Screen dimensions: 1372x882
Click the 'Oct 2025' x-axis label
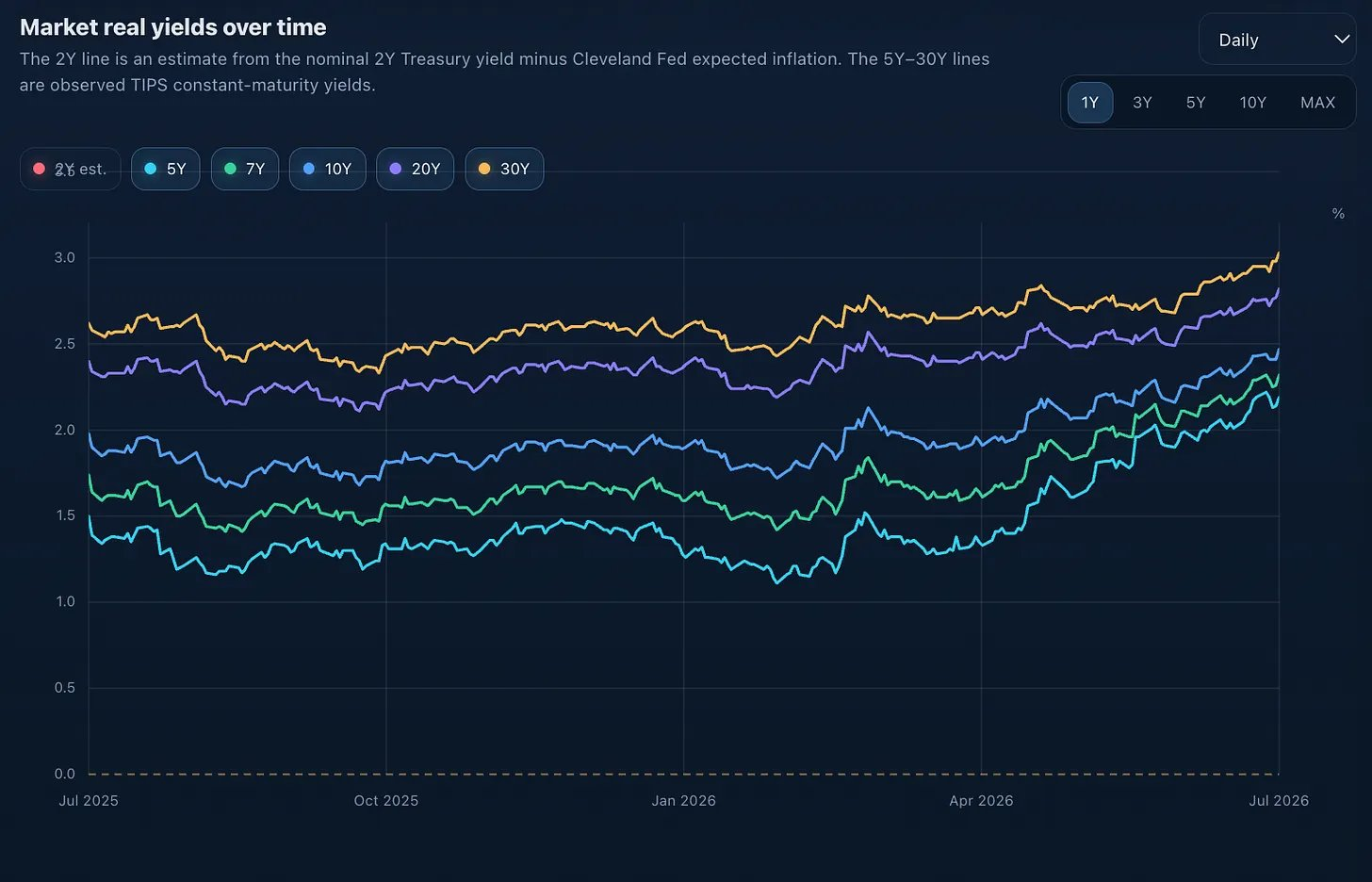click(x=386, y=801)
